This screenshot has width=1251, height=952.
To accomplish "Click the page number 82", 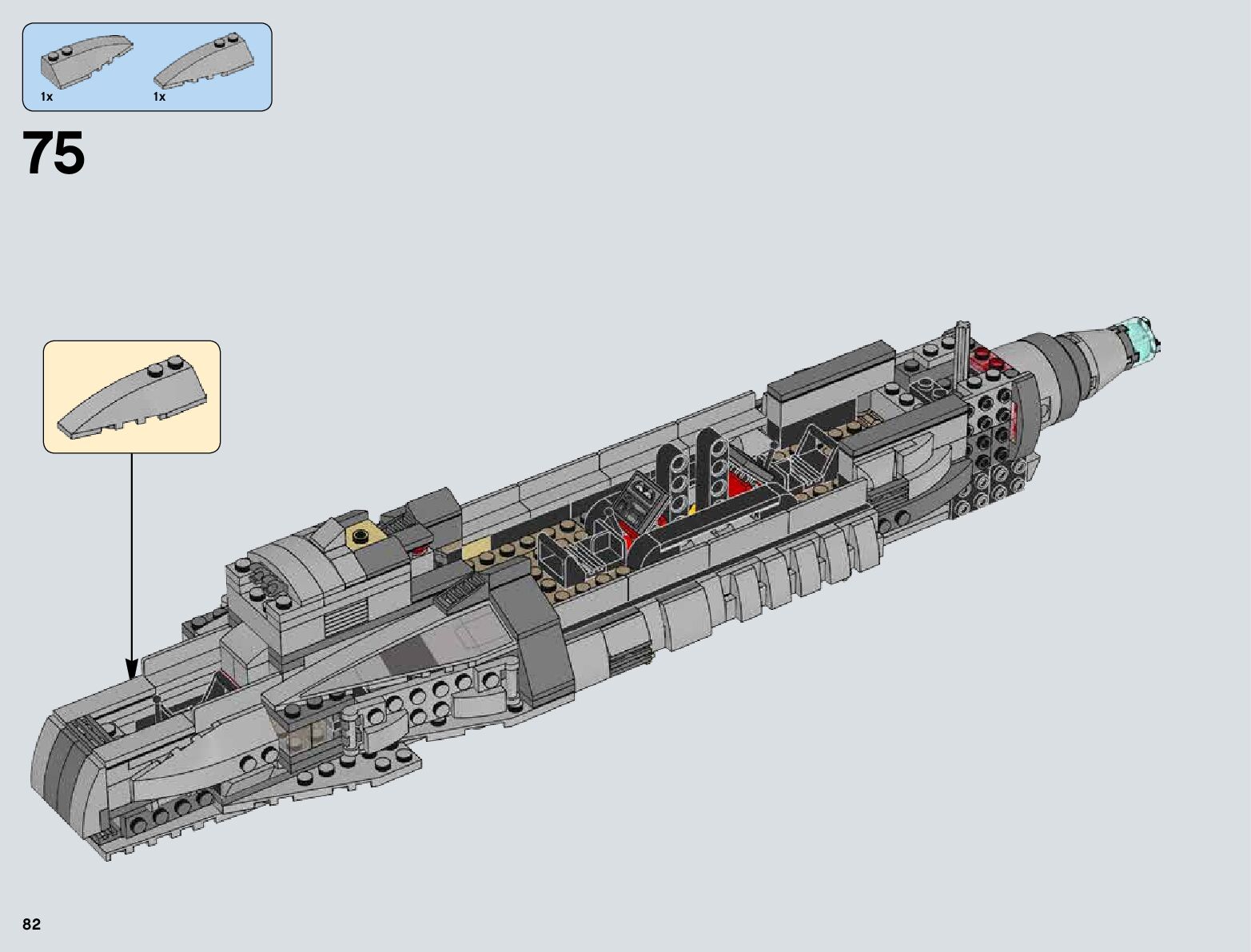I will pos(32,925).
